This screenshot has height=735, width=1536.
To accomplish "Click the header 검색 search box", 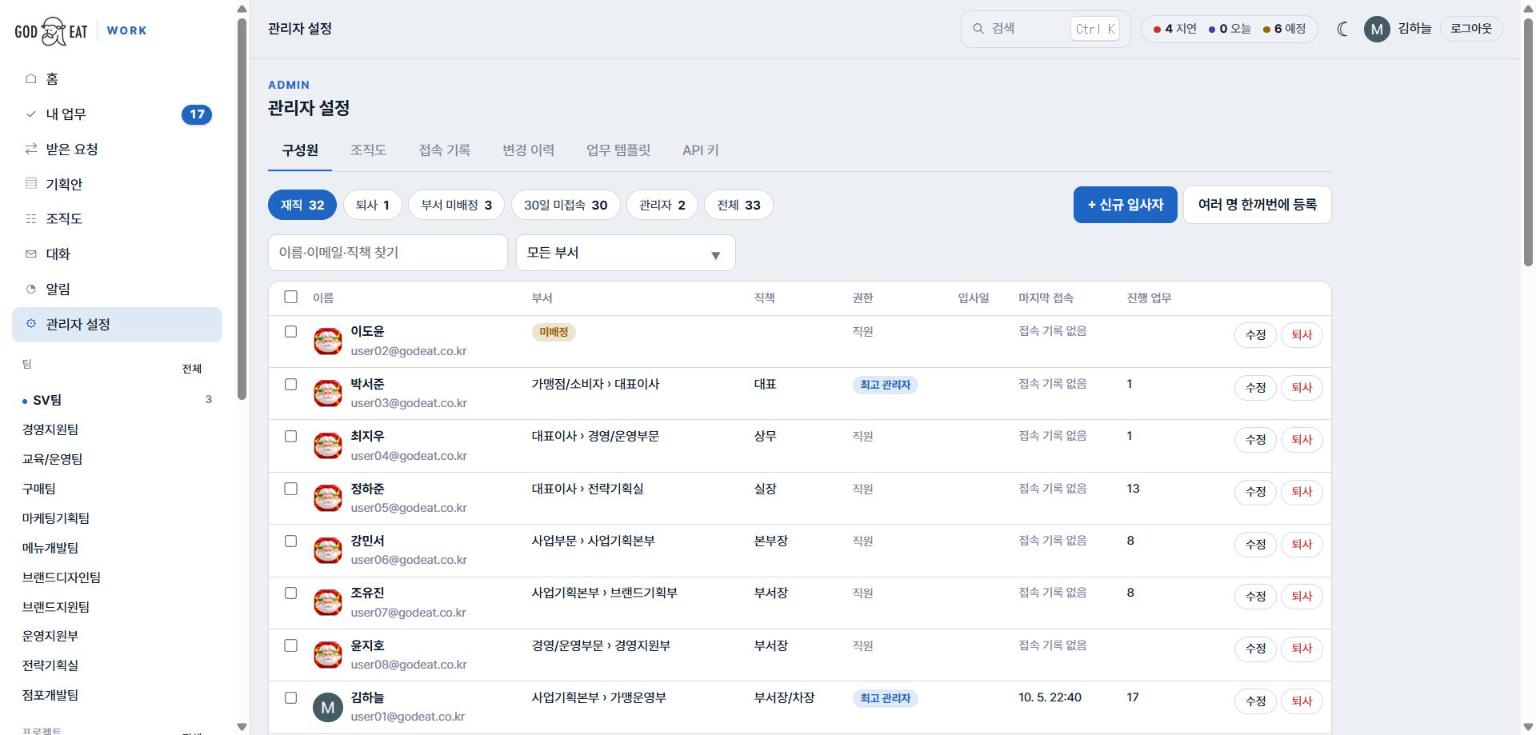I will (x=1045, y=29).
